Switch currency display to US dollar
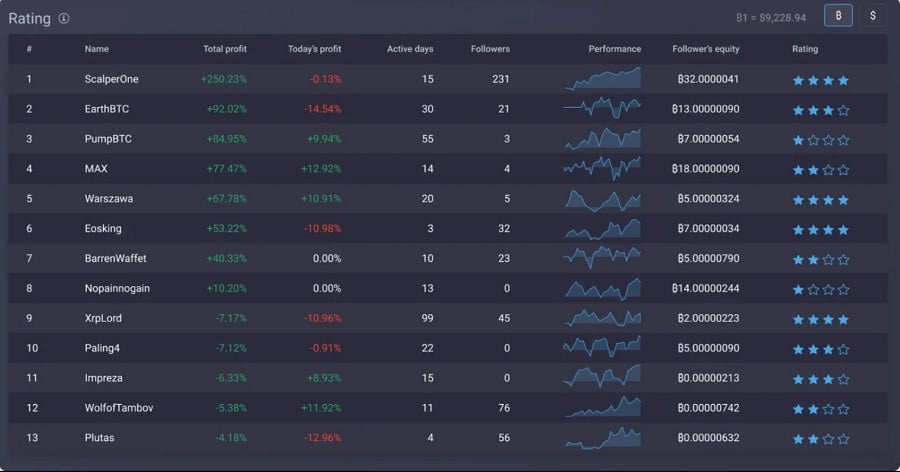Image resolution: width=900 pixels, height=472 pixels. click(x=872, y=16)
